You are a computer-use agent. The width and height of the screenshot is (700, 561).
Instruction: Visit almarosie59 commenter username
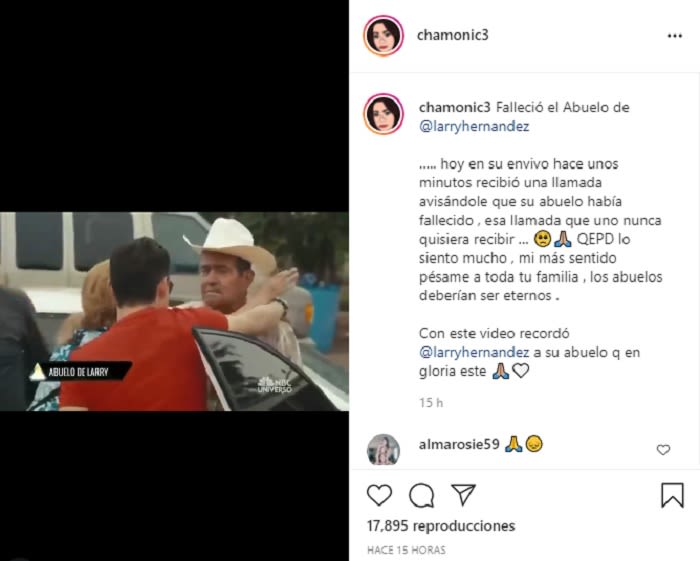[458, 445]
